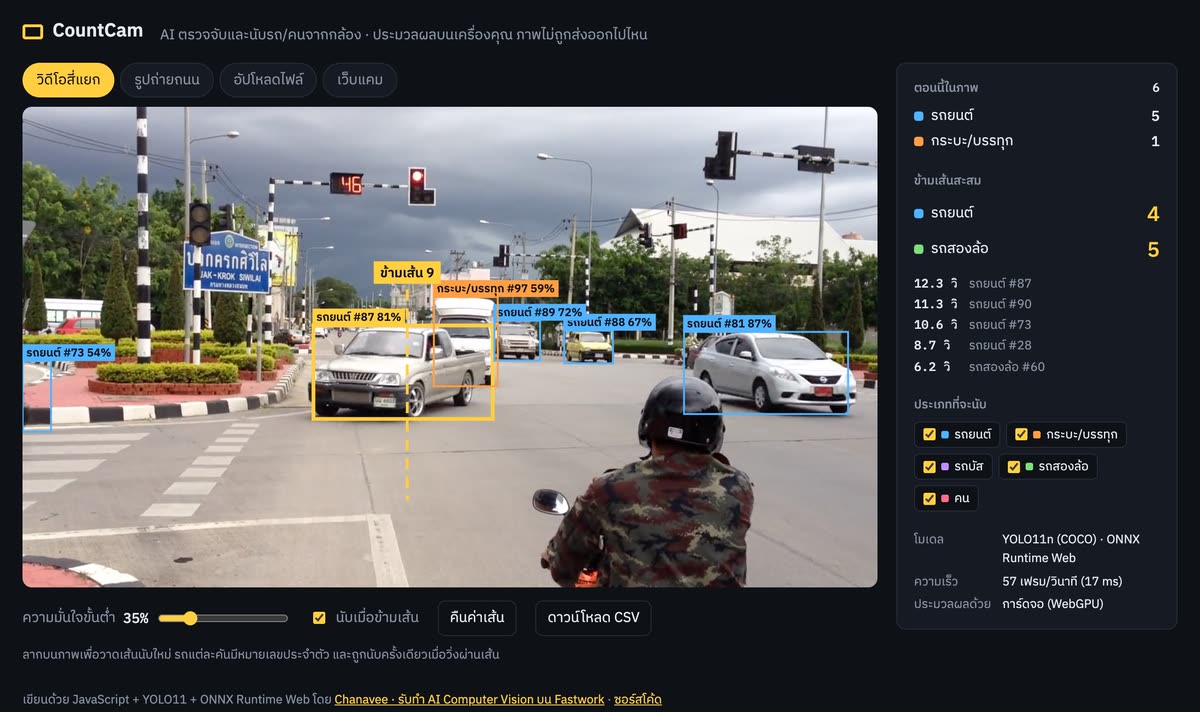Click the CountCam yellow logo icon

33,32
